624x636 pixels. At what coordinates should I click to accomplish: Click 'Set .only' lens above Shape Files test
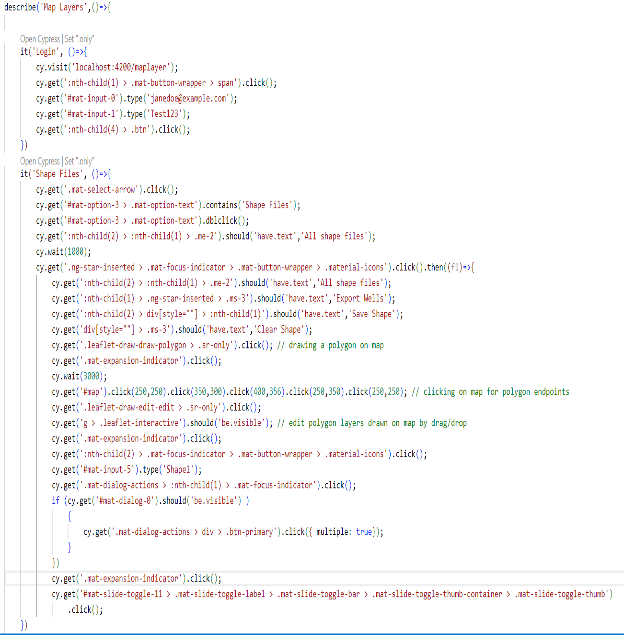[79, 161]
